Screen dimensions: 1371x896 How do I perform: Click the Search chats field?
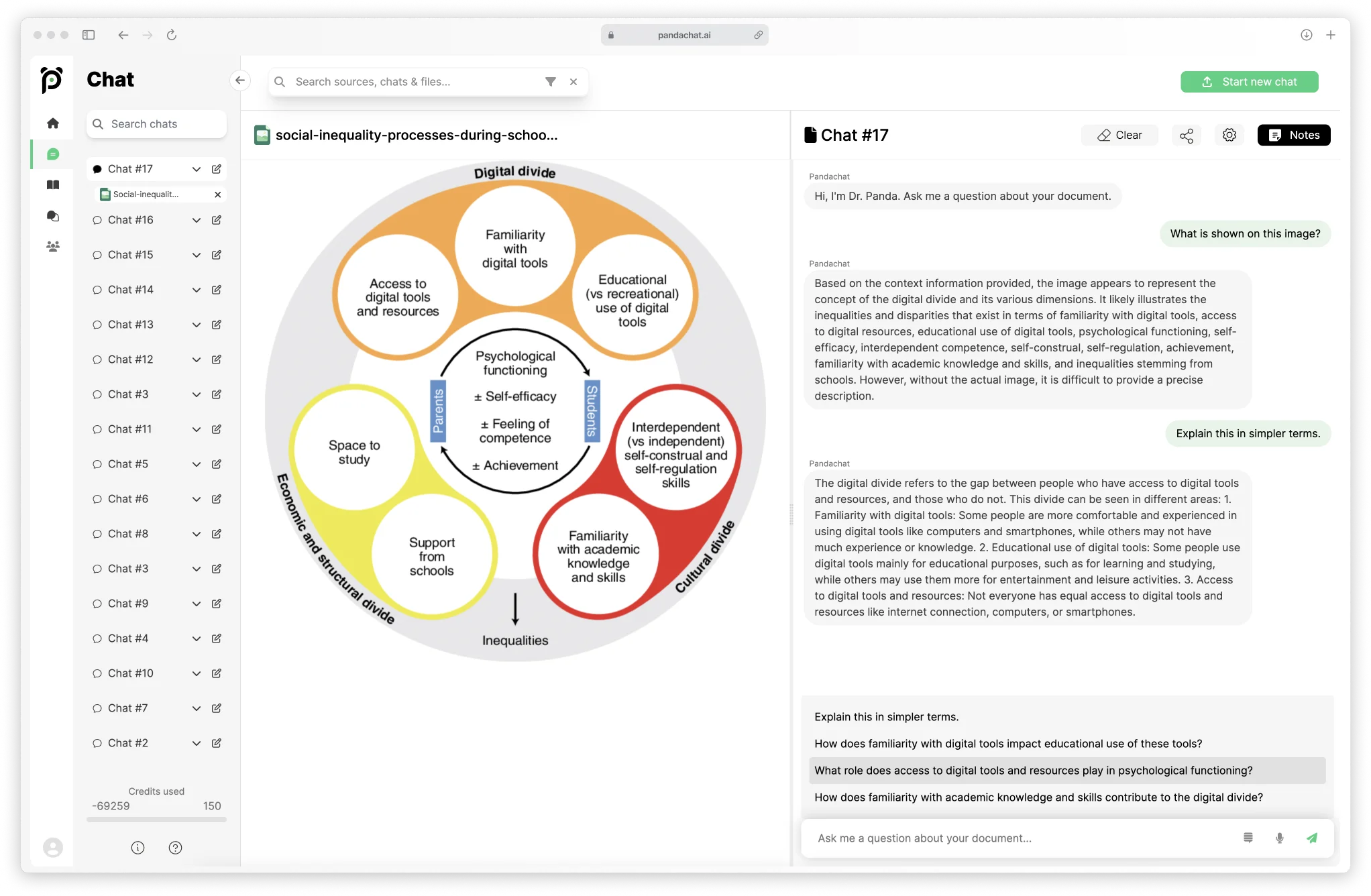coord(156,124)
